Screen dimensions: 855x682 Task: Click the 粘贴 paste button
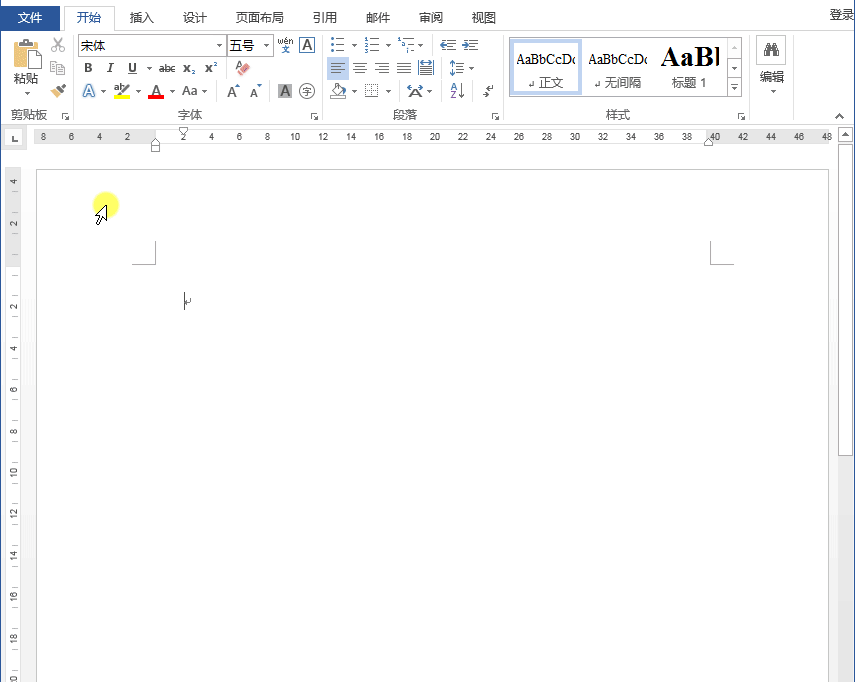point(26,66)
